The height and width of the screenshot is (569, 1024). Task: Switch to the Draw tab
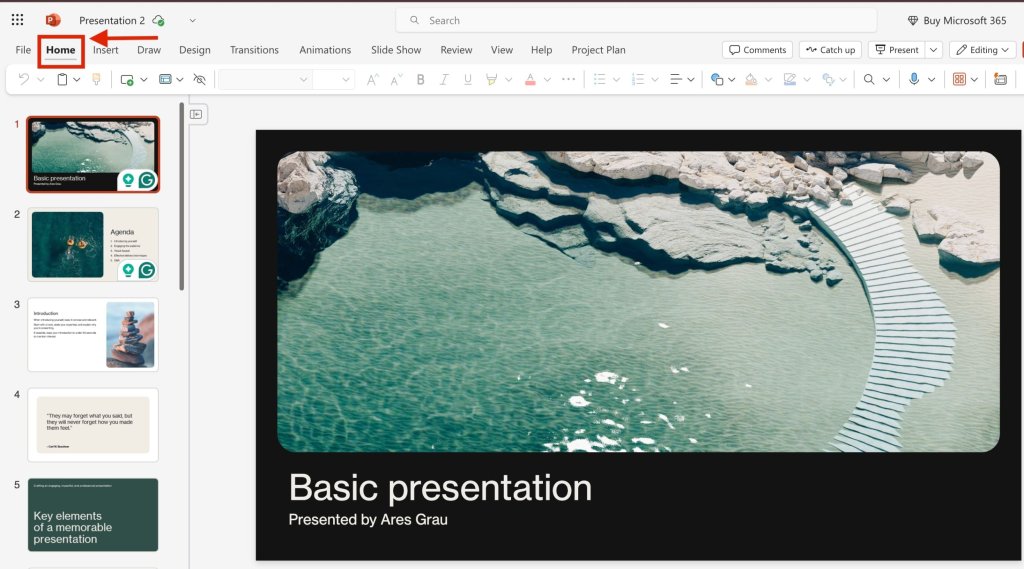pyautogui.click(x=149, y=50)
